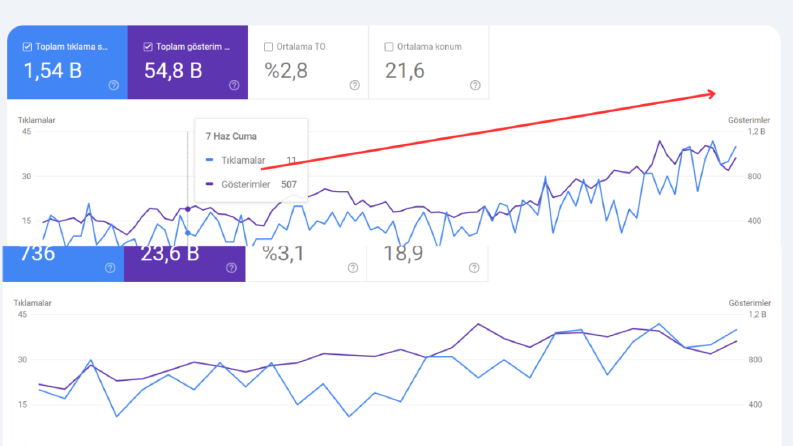Select the 54,8 B total impressions value

(173, 71)
